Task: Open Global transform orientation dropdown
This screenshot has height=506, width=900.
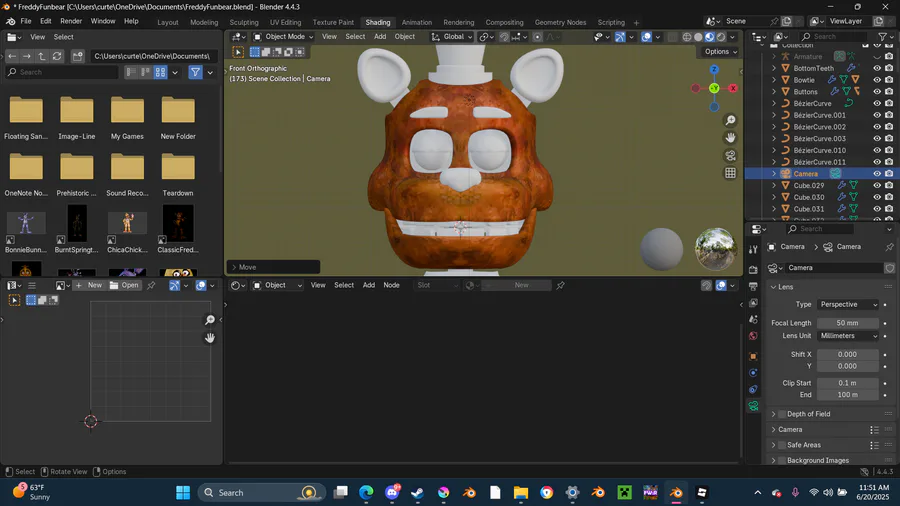Action: [452, 37]
